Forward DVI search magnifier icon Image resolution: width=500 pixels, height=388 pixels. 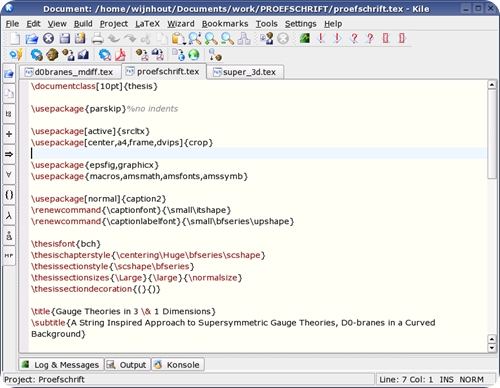click(x=215, y=55)
